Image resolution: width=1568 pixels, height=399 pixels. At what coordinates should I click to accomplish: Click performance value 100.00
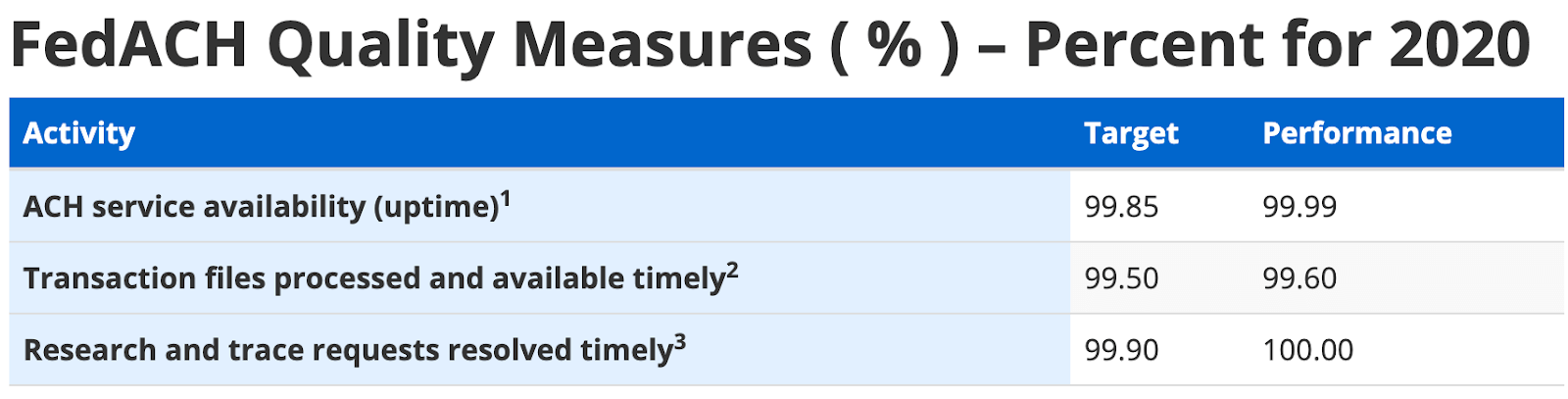pyautogui.click(x=1307, y=350)
